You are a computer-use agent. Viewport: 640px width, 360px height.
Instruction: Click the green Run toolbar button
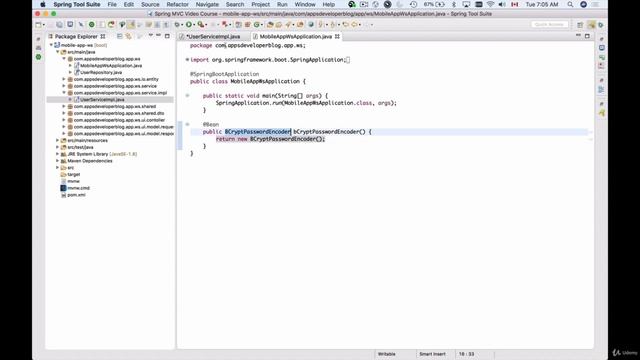(189, 25)
